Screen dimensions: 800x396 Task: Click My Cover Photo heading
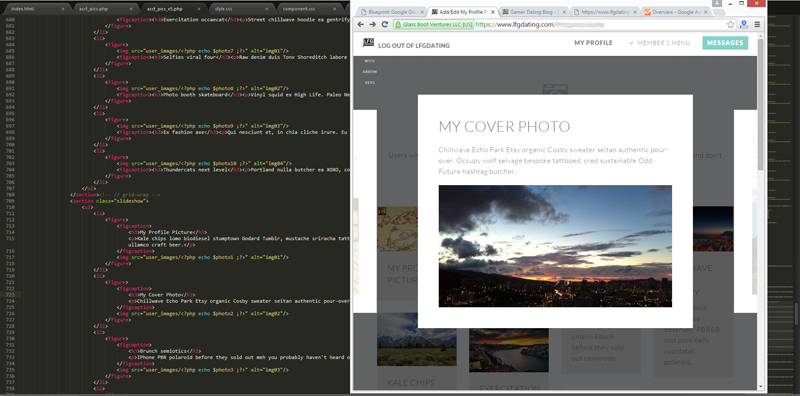tap(504, 127)
